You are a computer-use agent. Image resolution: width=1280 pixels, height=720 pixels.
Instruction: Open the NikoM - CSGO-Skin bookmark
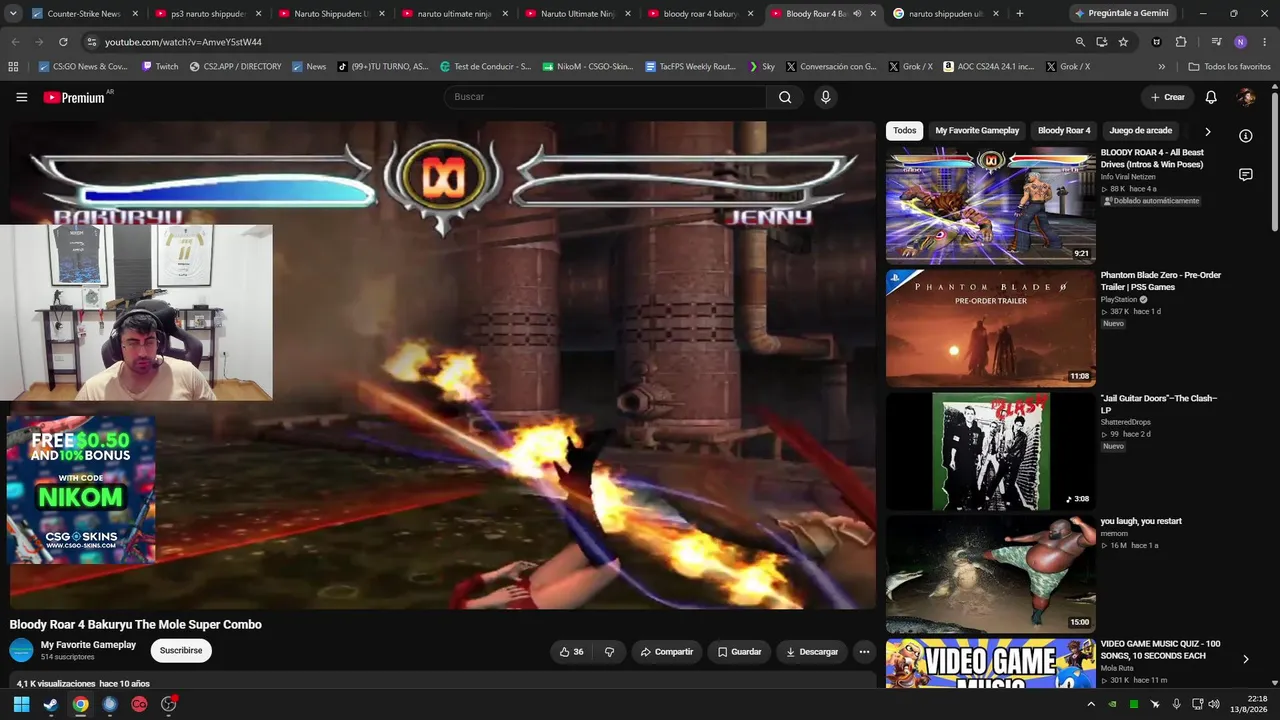(x=588, y=67)
